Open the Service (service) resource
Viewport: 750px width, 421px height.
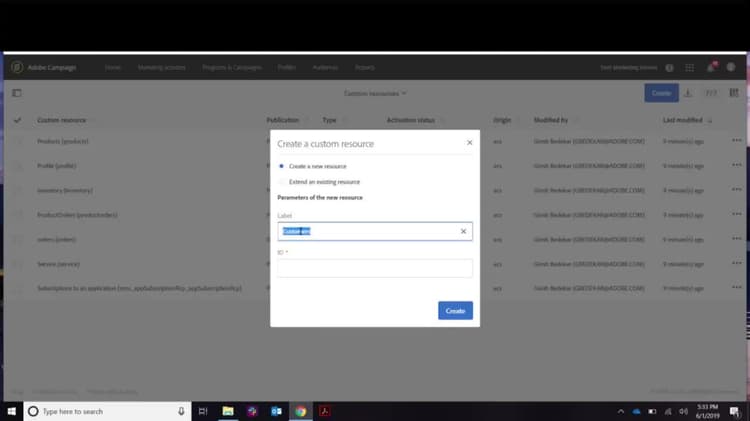tap(58, 264)
